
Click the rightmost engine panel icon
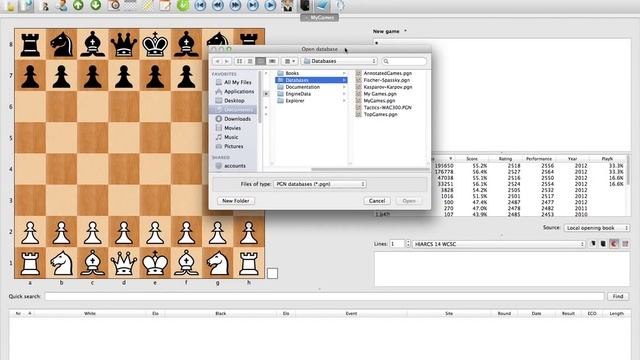(x=625, y=244)
